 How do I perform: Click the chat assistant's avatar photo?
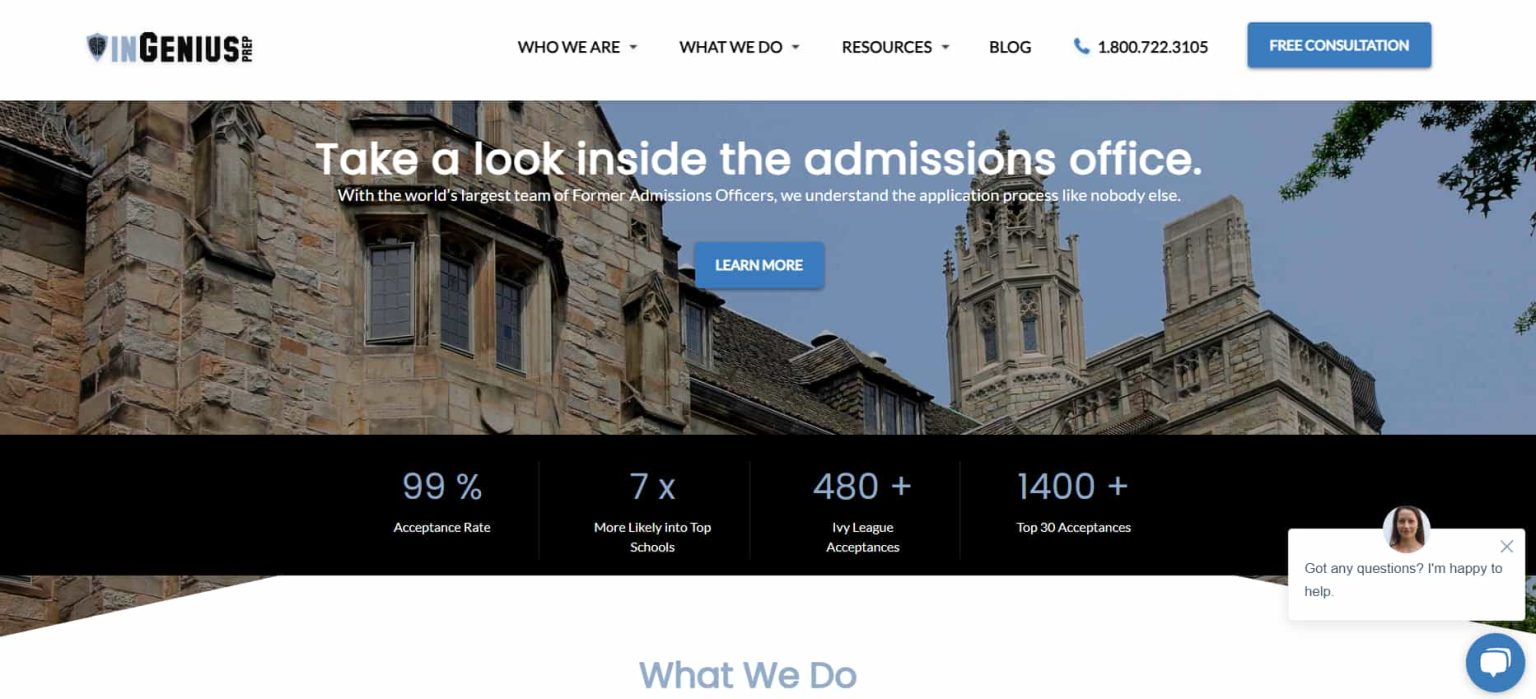tap(1406, 530)
